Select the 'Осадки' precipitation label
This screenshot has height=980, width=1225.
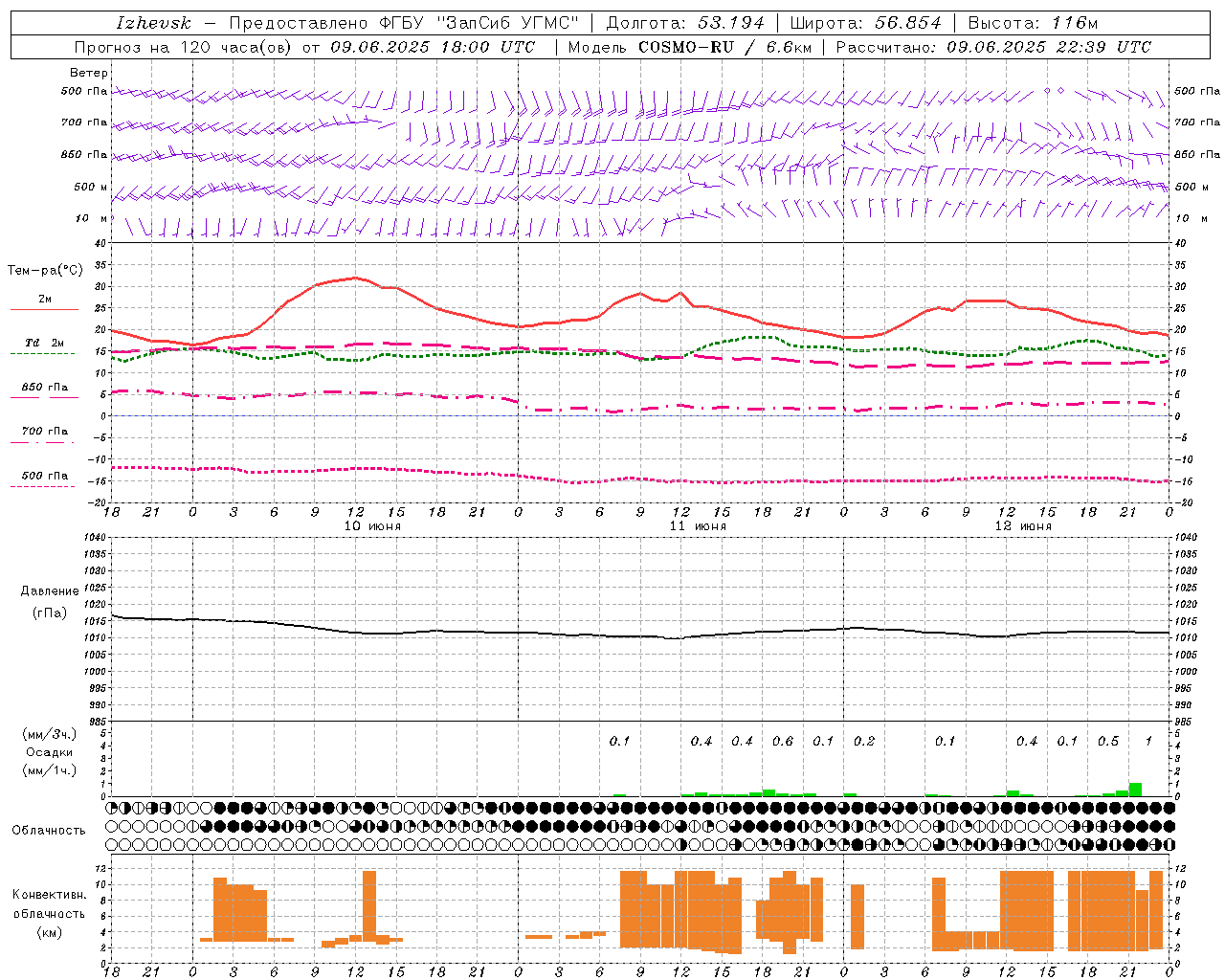coord(49,752)
